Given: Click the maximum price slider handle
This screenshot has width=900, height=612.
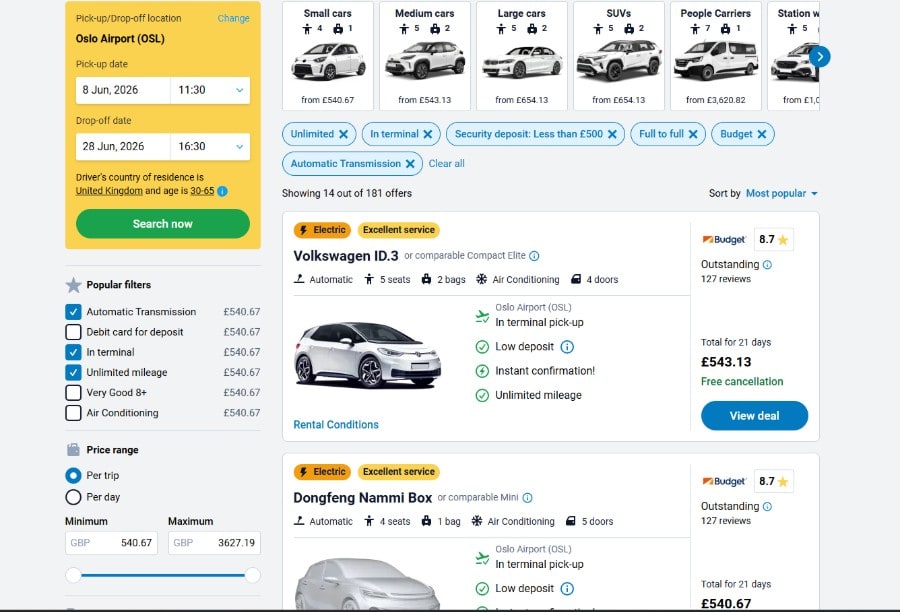Looking at the screenshot, I should click(253, 575).
